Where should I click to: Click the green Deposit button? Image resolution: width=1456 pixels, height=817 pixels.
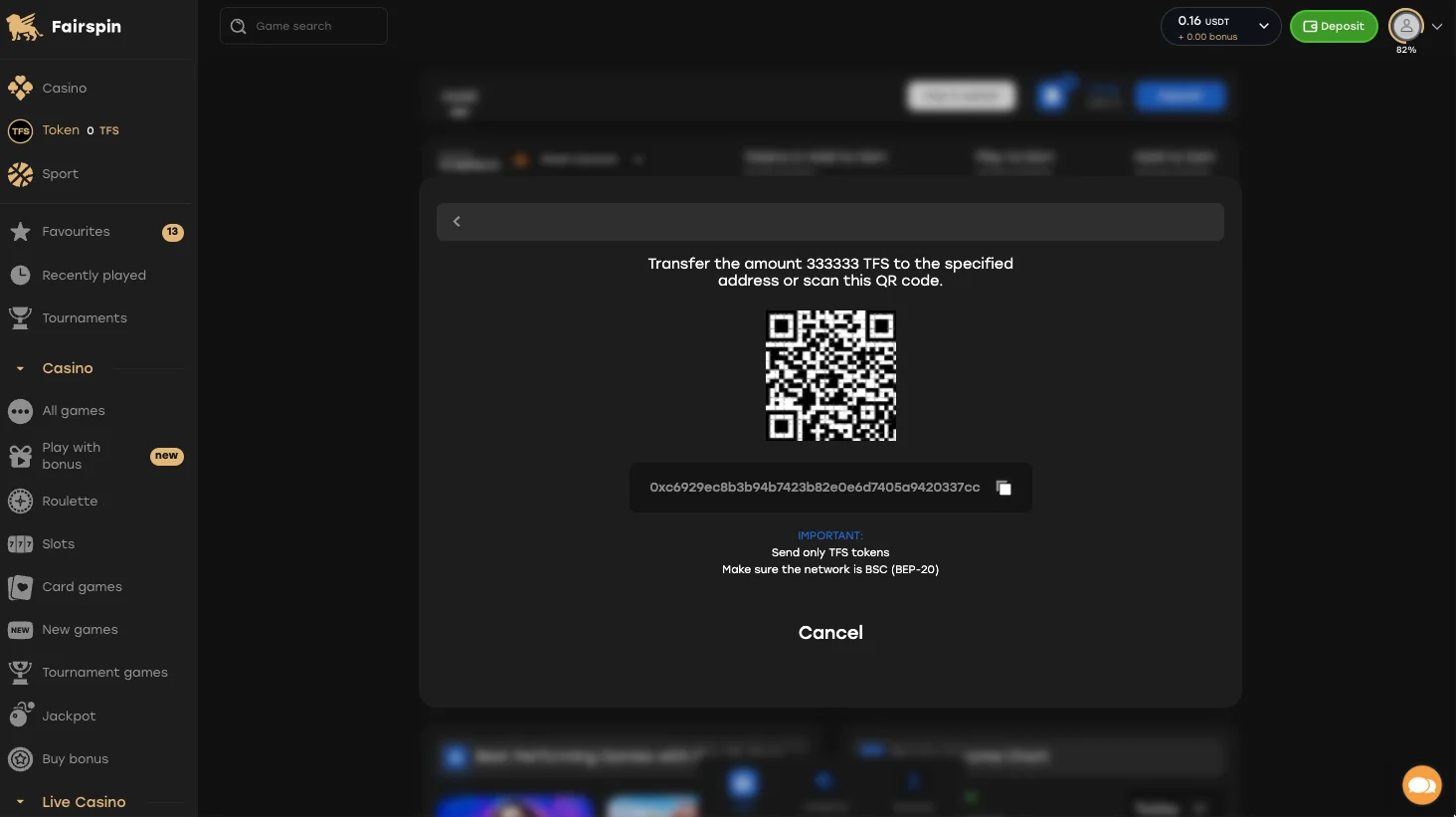point(1334,27)
